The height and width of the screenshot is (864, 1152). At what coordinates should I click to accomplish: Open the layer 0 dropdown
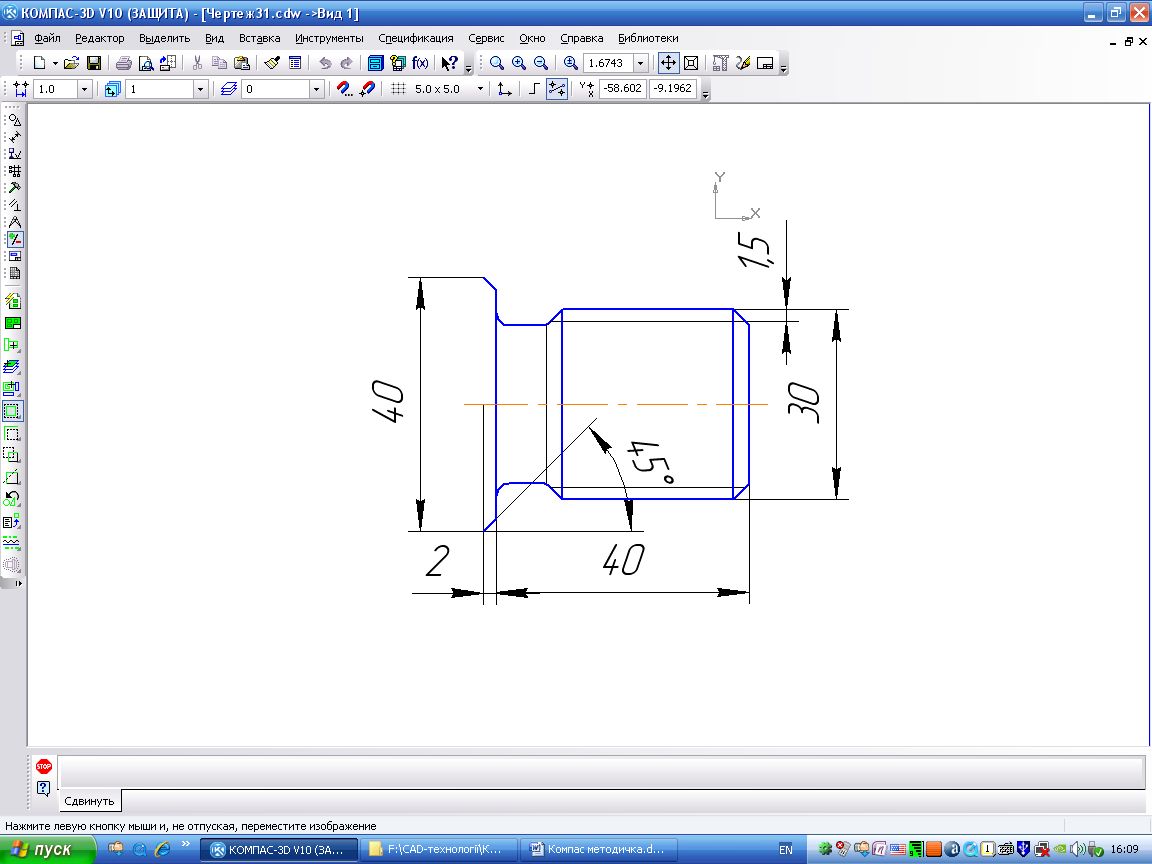[x=317, y=89]
